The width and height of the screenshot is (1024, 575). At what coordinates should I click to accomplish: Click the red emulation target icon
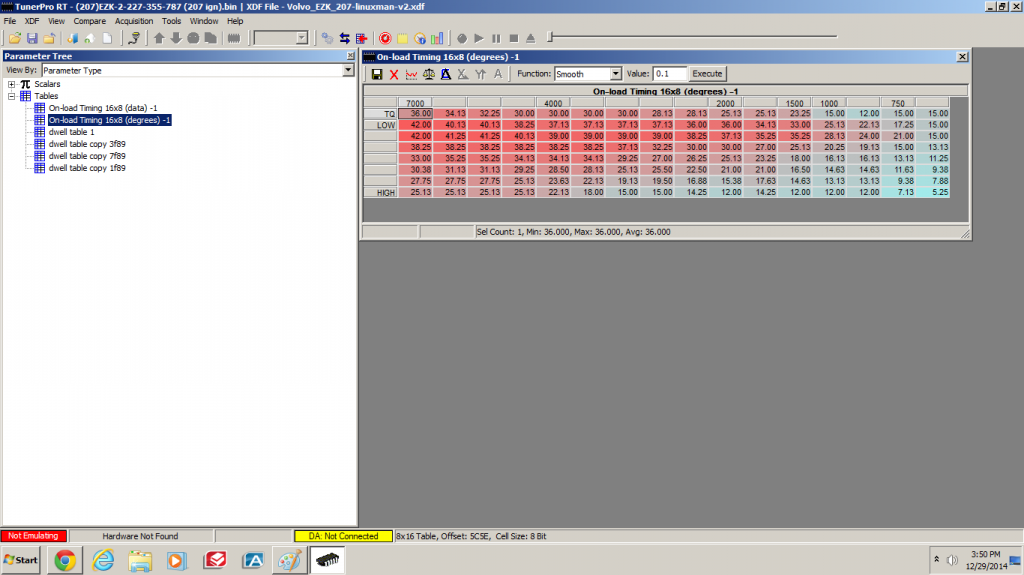(x=384, y=38)
